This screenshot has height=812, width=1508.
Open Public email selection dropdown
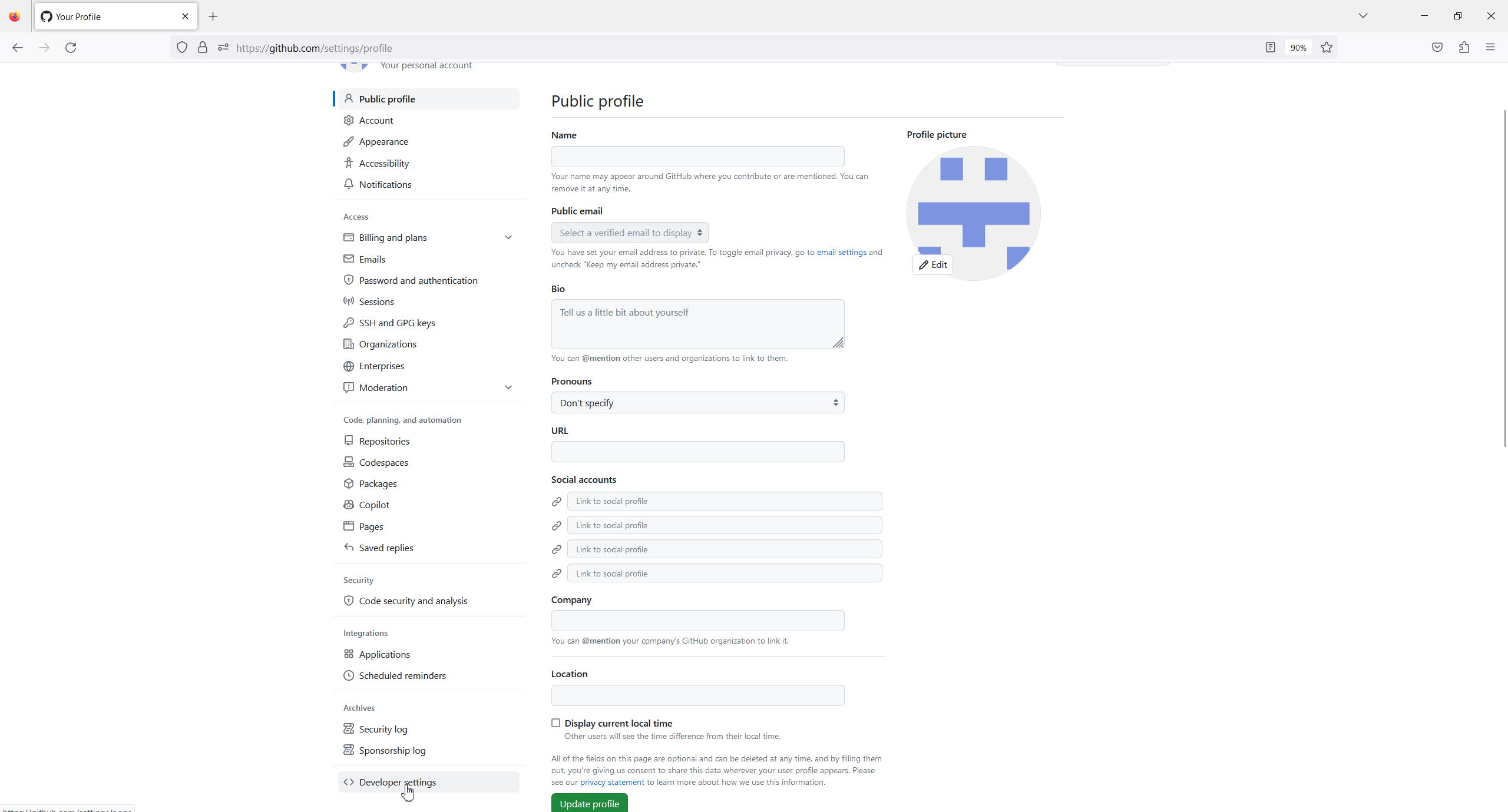[x=630, y=233]
